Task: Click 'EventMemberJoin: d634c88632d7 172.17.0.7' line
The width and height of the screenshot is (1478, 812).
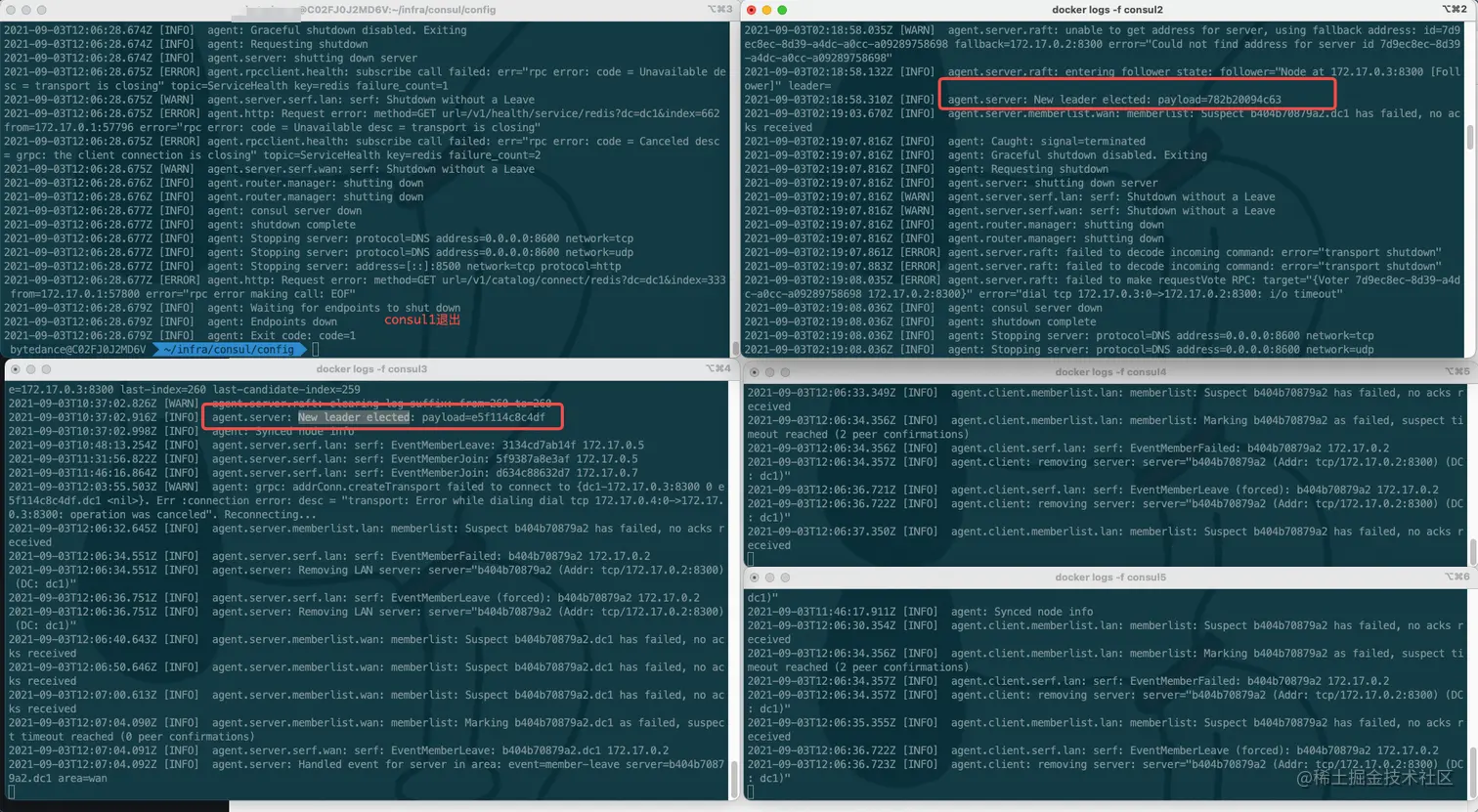Action: [514, 473]
